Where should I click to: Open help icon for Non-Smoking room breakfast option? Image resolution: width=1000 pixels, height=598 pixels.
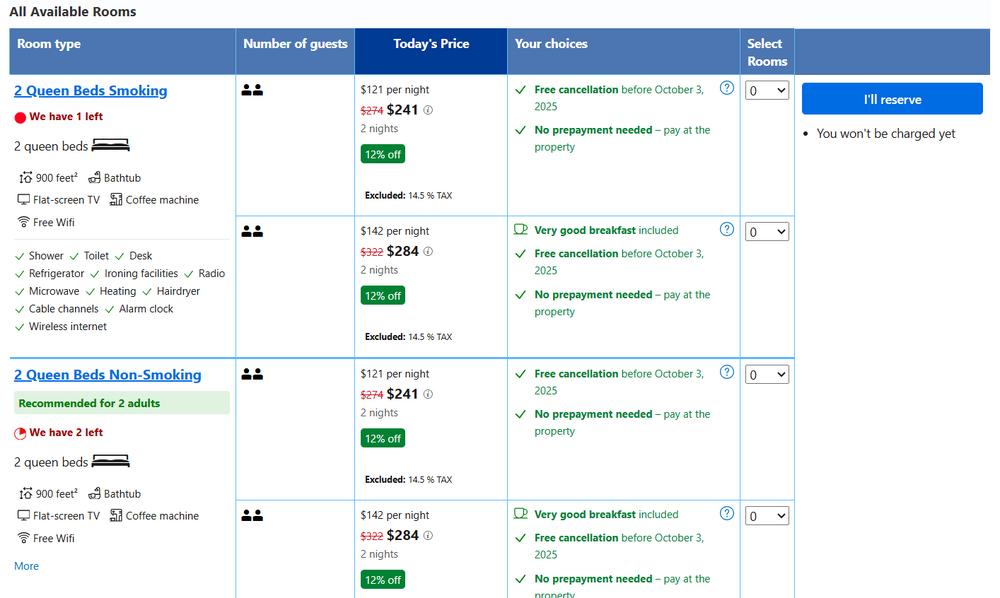click(x=727, y=513)
